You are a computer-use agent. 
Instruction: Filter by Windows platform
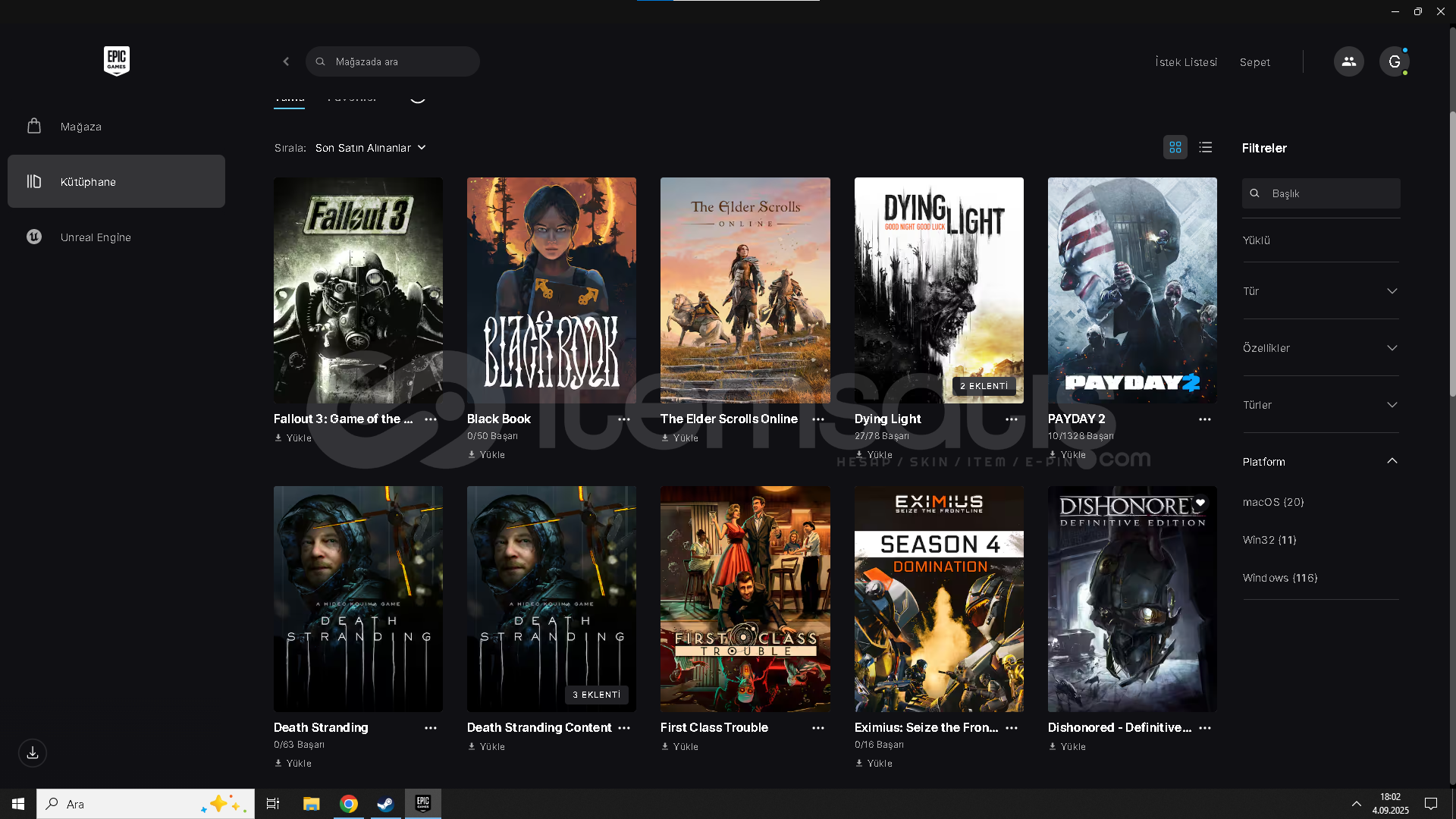pos(1280,578)
